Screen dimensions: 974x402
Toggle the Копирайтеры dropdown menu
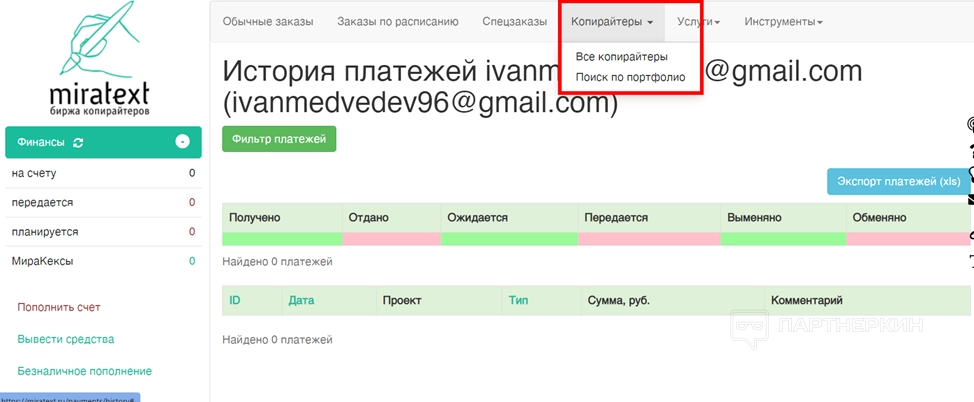pos(612,22)
